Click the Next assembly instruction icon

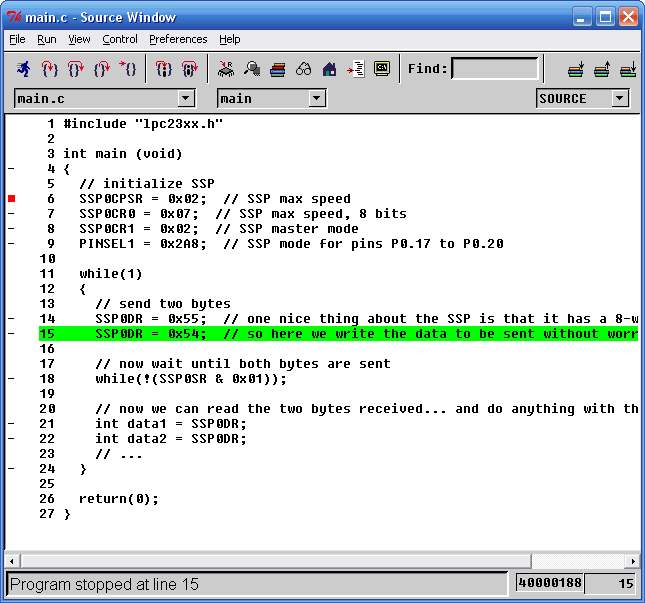189,69
